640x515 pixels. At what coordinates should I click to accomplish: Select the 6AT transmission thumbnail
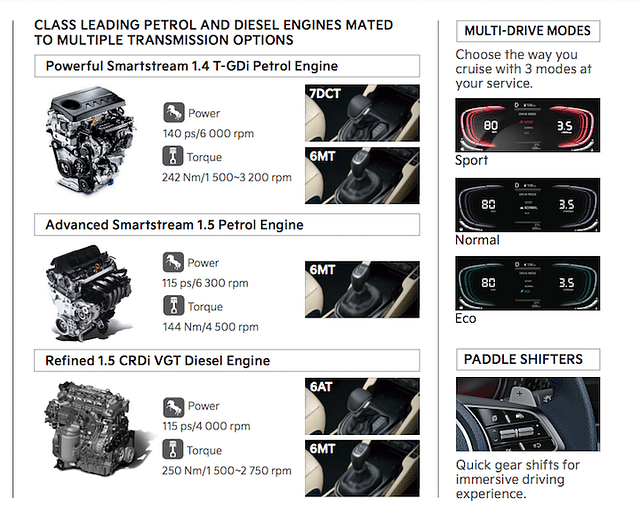(x=362, y=406)
